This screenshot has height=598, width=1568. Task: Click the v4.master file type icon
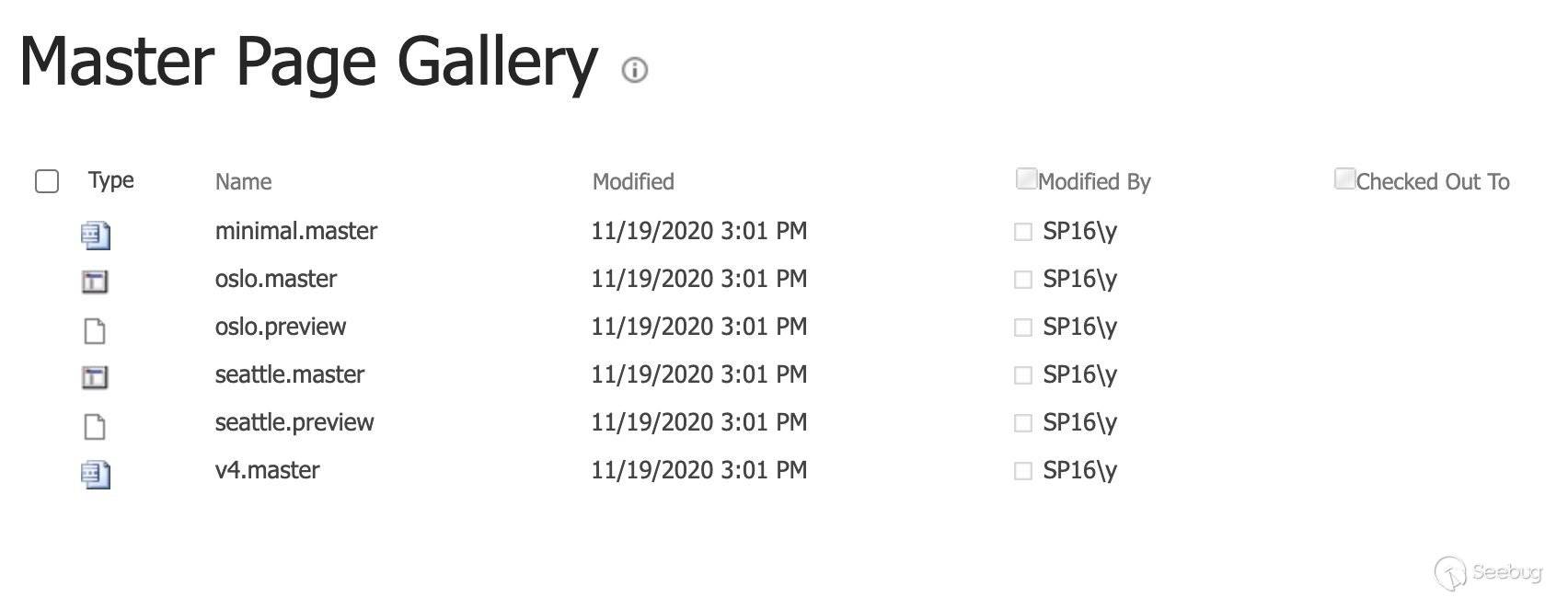tap(96, 475)
